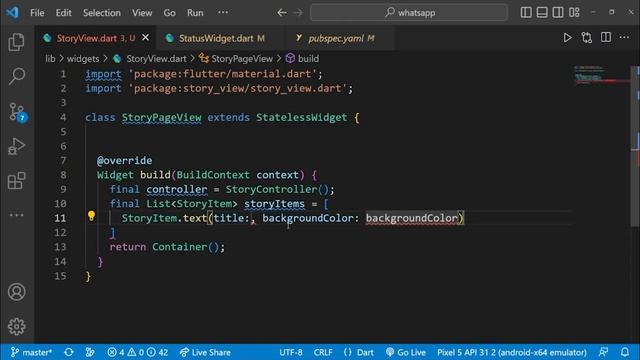Click the git graph icon in status bar
Image resolution: width=640 pixels, height=360 pixels.
[90, 352]
